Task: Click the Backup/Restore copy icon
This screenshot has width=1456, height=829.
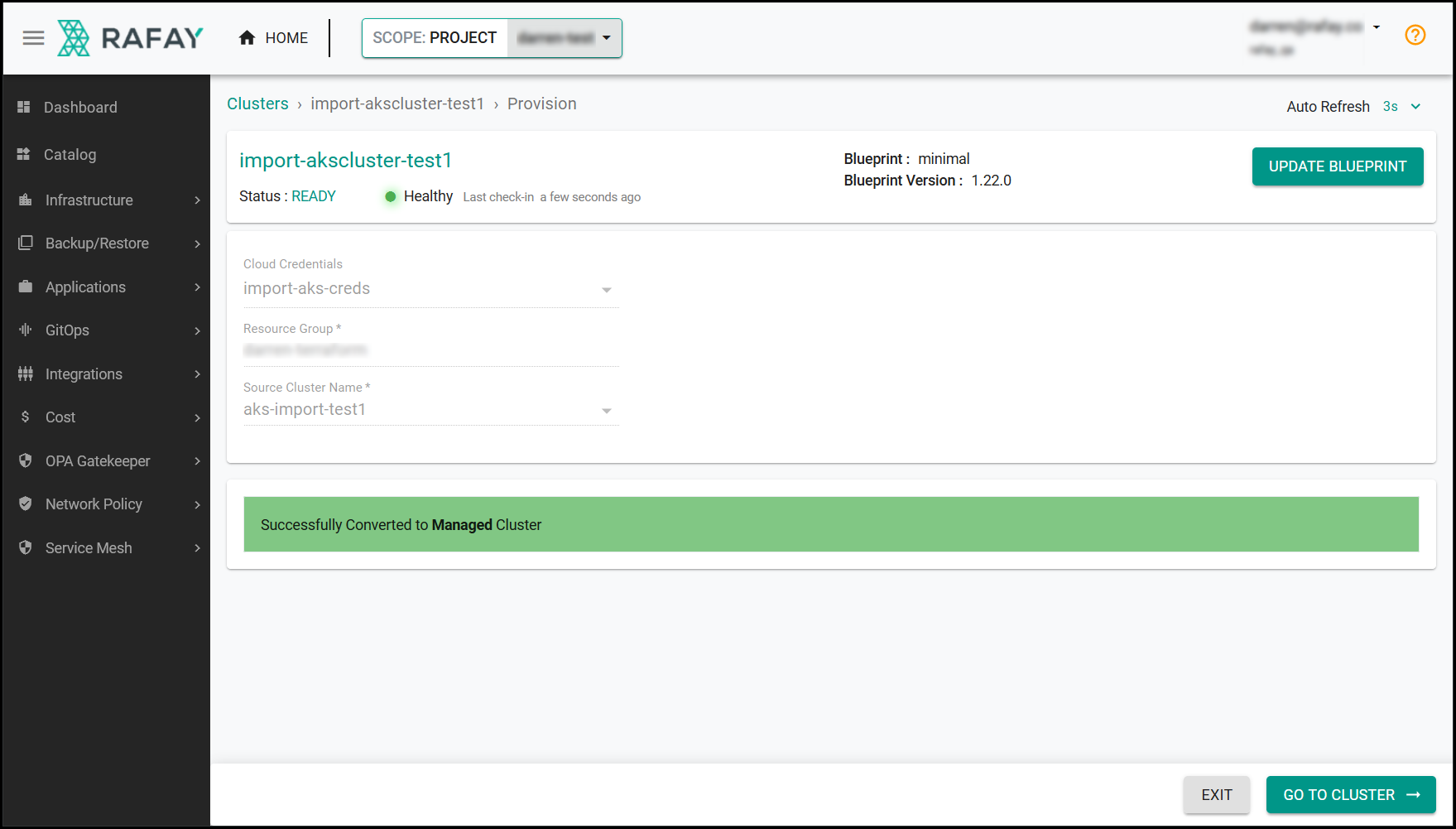Action: 26,243
